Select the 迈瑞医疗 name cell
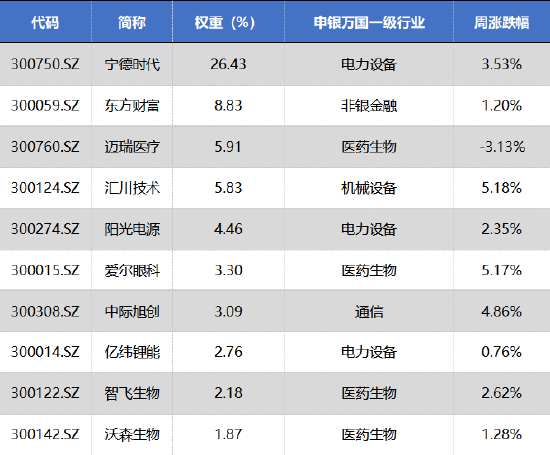 click(x=132, y=147)
